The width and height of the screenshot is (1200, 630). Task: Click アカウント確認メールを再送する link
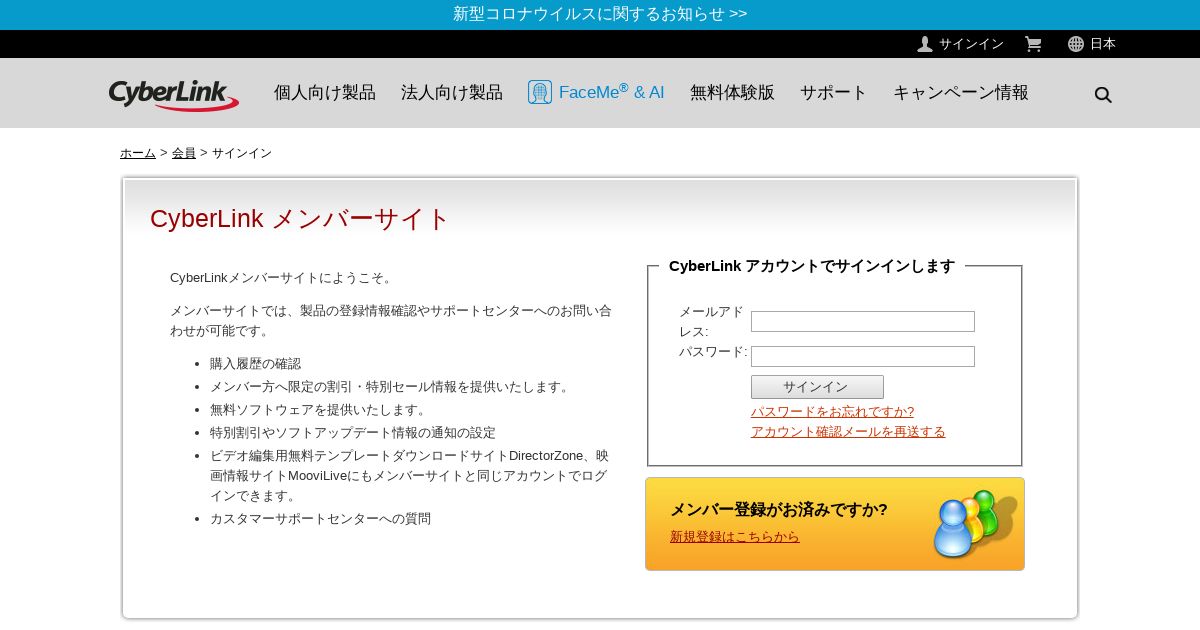click(x=848, y=432)
